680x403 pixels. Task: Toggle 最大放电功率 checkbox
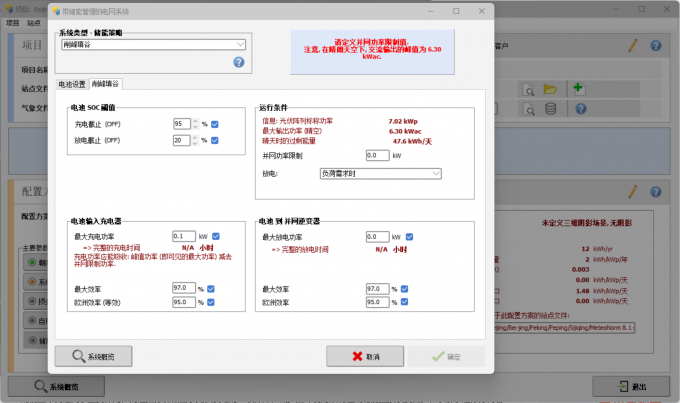[409, 237]
